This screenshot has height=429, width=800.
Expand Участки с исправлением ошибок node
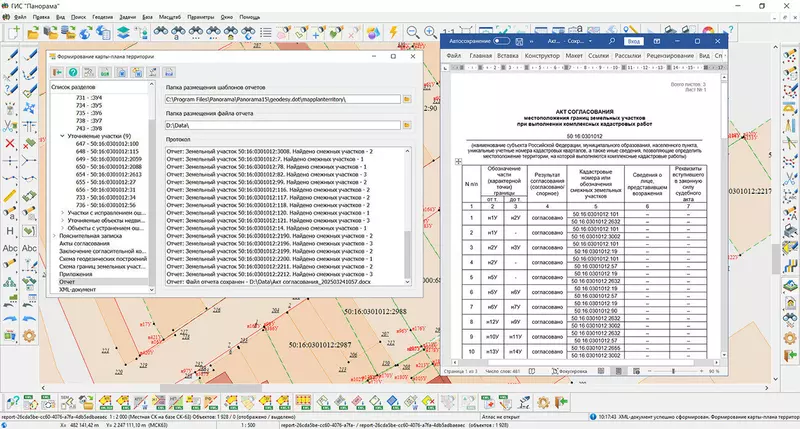pyautogui.click(x=62, y=213)
